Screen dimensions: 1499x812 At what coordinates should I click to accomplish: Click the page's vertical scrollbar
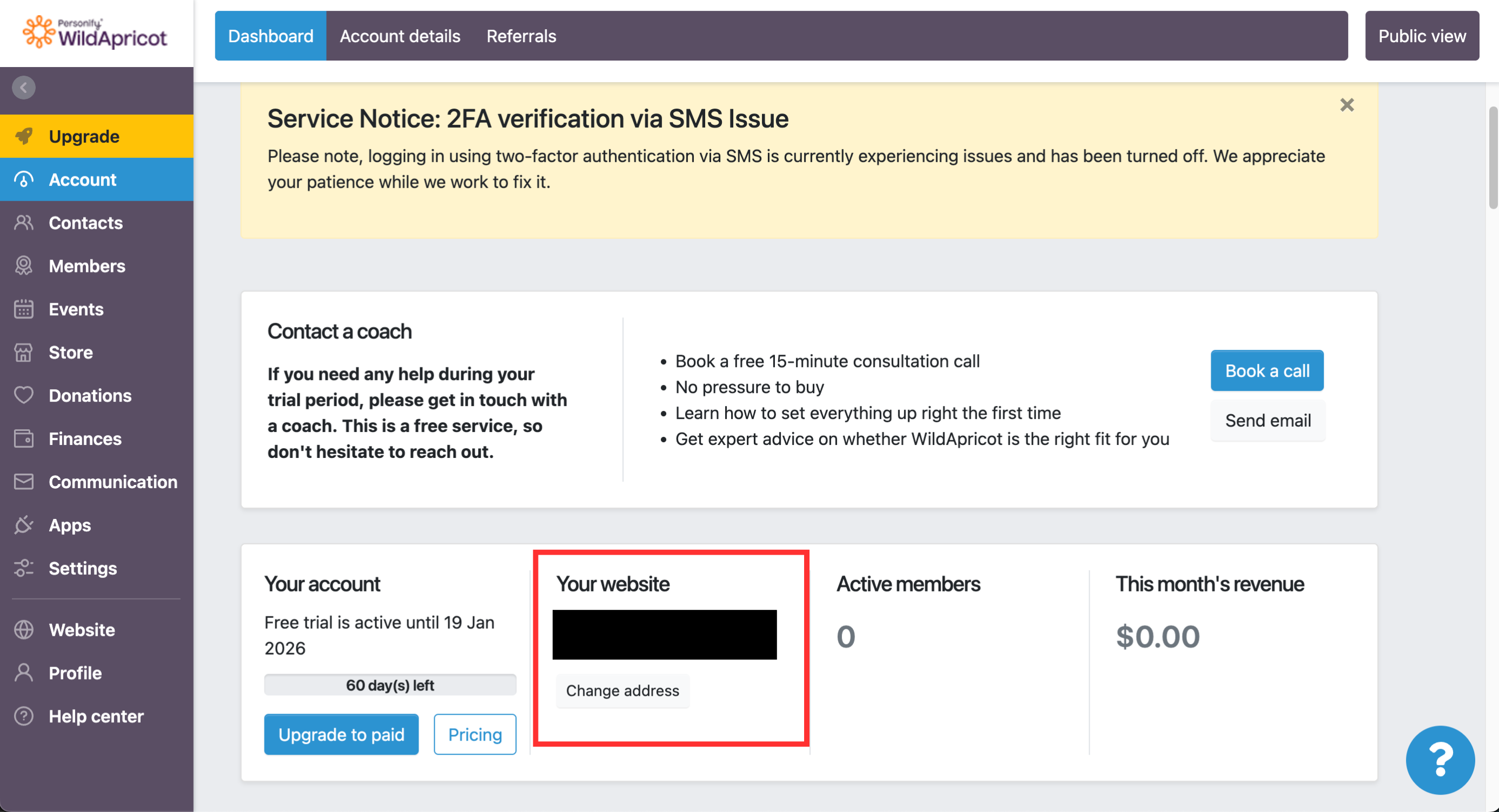[1493, 157]
